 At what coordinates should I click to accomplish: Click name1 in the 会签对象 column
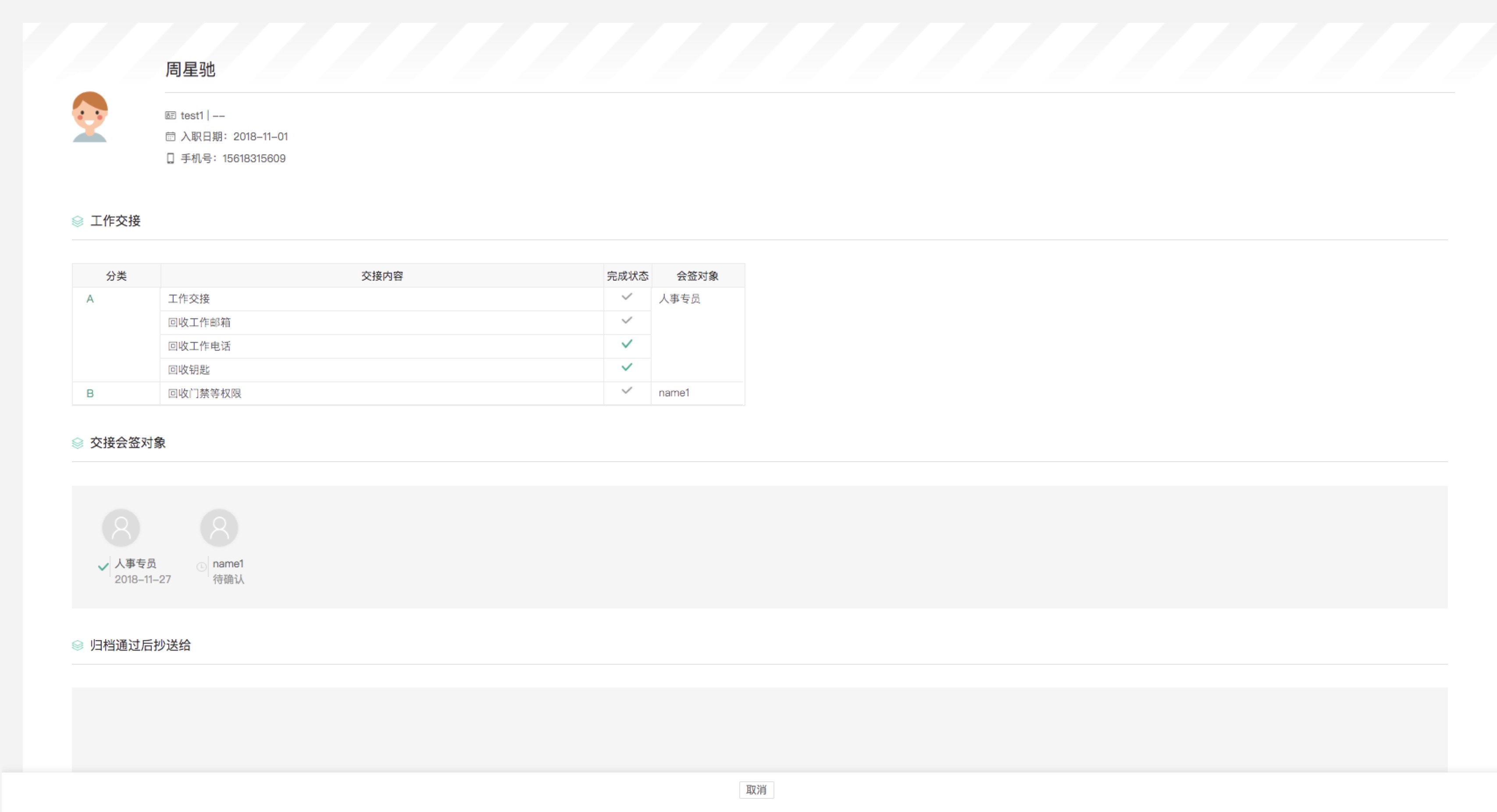click(674, 393)
